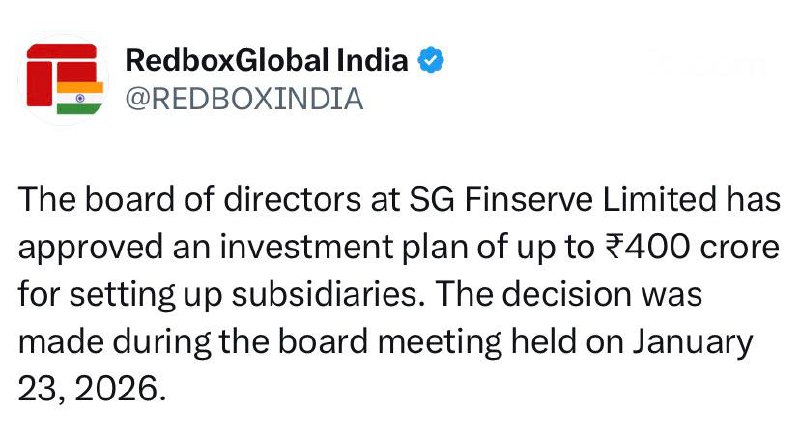Image resolution: width=800 pixels, height=442 pixels.
Task: Click the word 'subsidiaries' in the post
Action: point(324,294)
